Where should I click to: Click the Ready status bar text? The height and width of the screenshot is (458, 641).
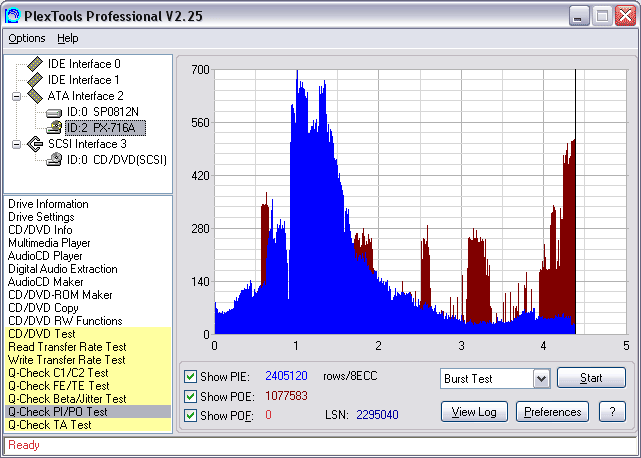coord(24,445)
